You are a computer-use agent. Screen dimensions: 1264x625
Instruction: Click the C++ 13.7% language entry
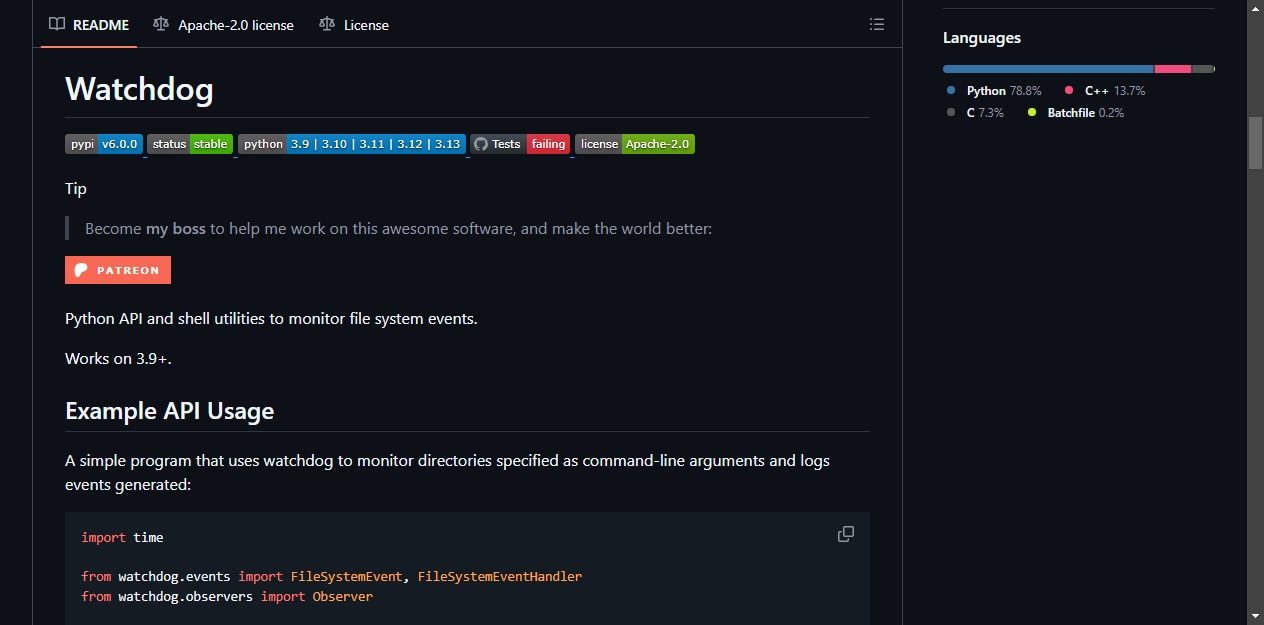tap(1106, 90)
